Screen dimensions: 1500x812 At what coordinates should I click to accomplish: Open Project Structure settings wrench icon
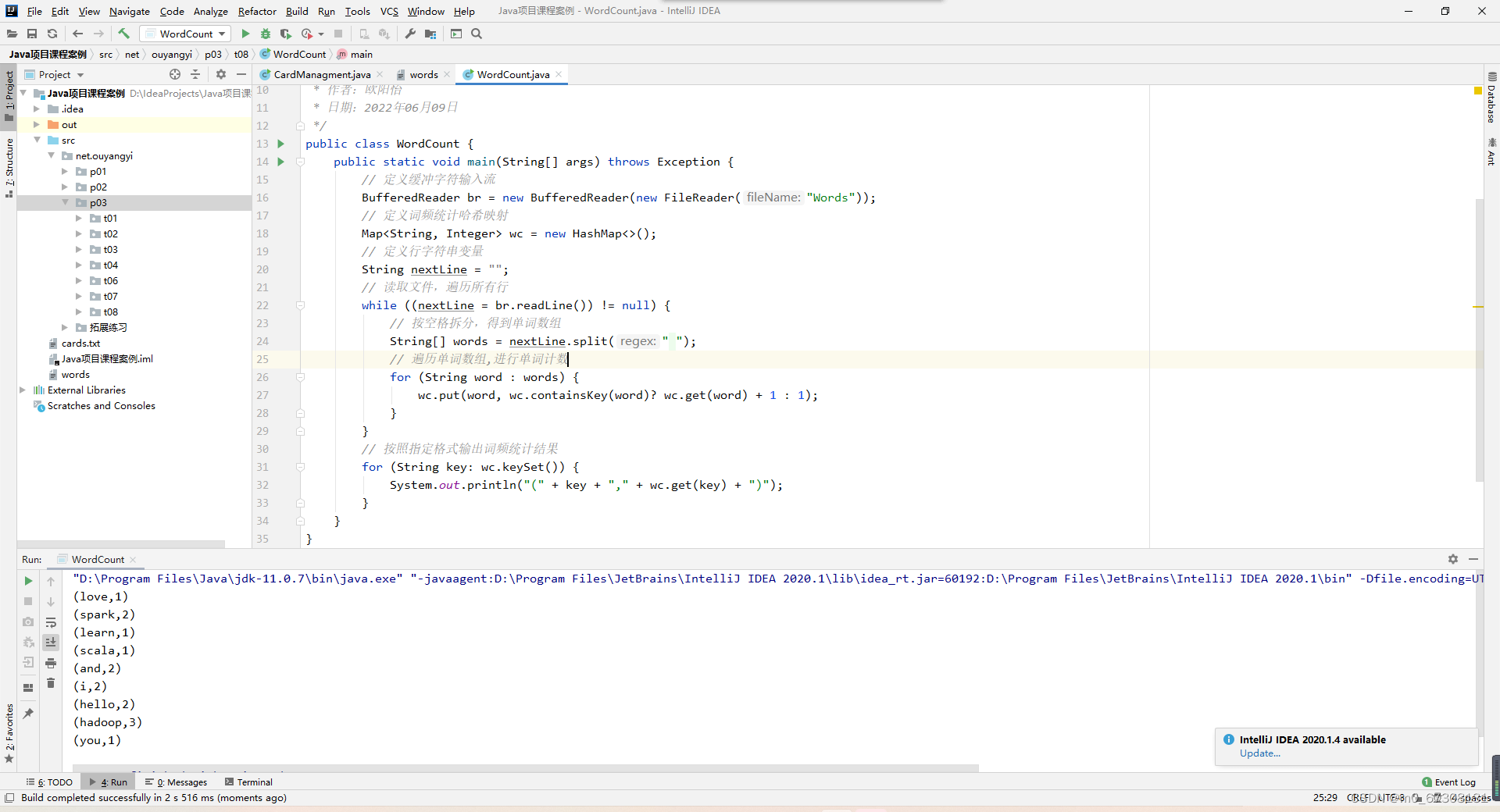pos(410,34)
